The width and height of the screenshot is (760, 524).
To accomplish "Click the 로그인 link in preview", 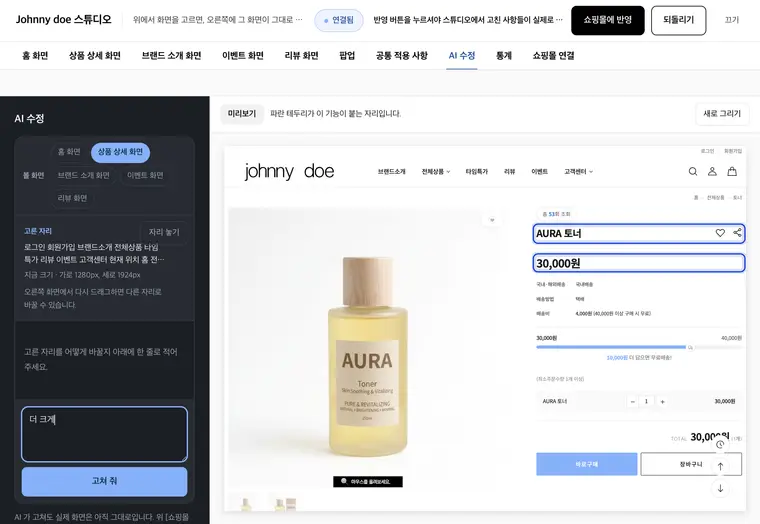I will (707, 151).
